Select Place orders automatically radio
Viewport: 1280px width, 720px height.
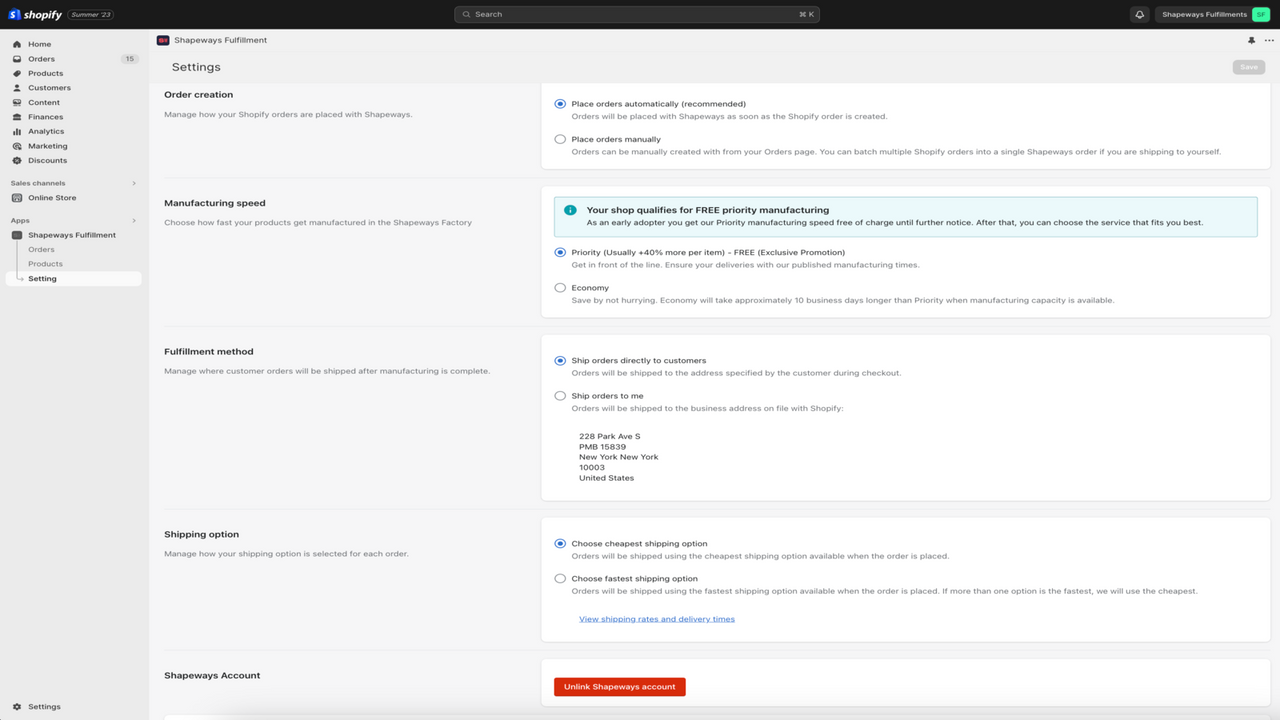click(560, 104)
